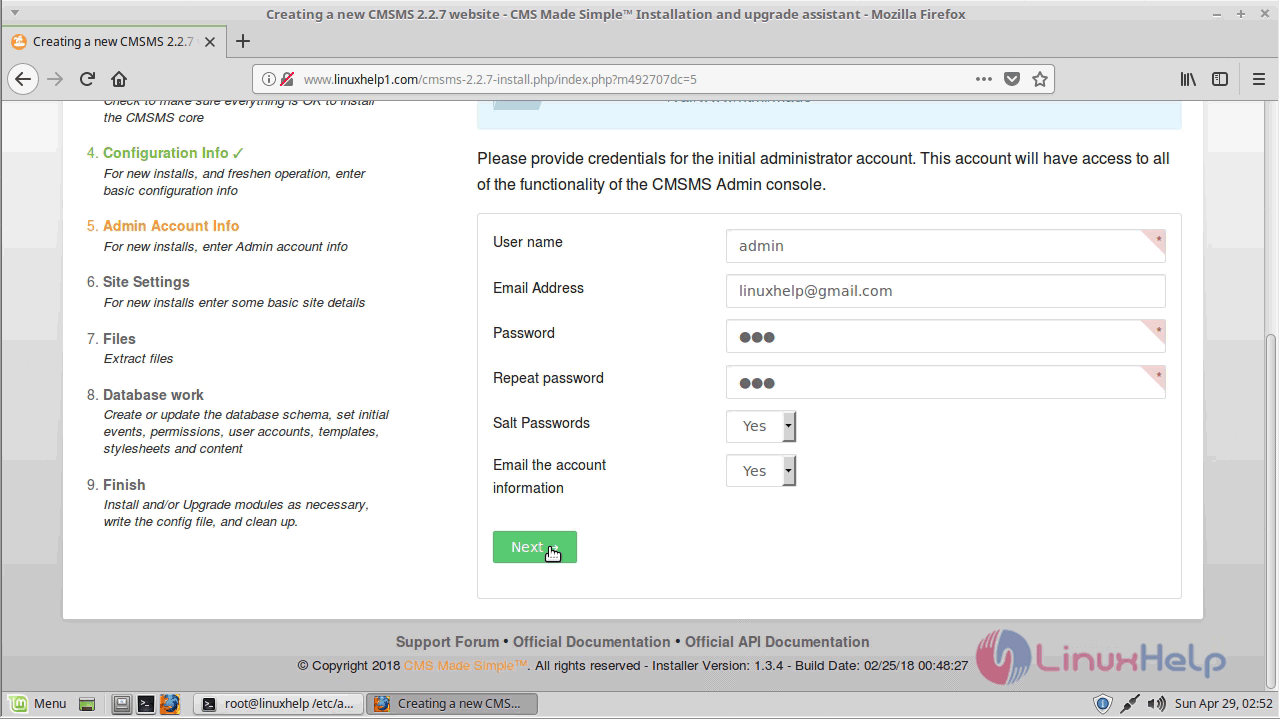1280x720 pixels.
Task: Open the volume control in the tray
Action: point(1156,703)
